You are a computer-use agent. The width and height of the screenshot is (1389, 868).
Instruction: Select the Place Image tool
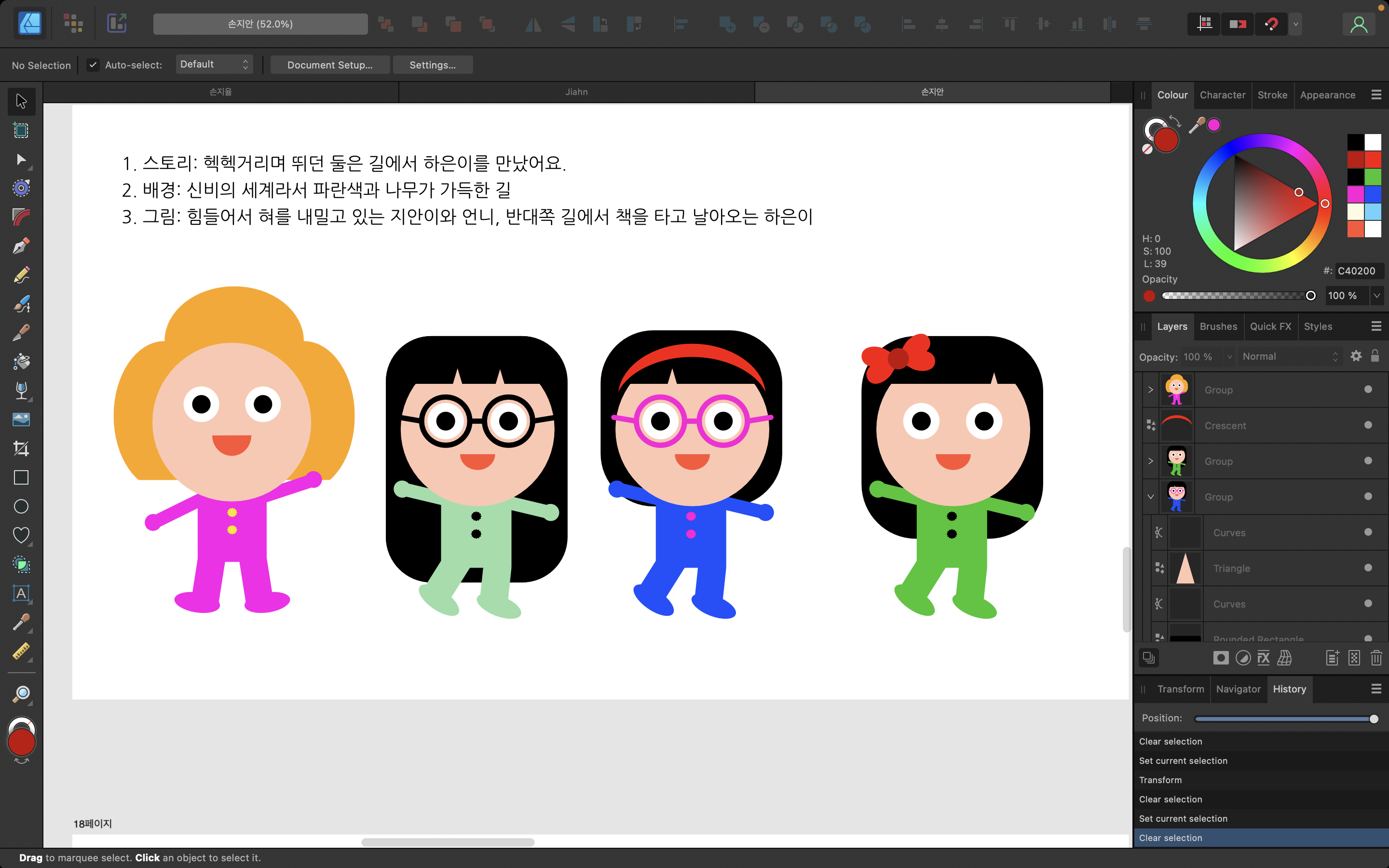click(x=21, y=420)
